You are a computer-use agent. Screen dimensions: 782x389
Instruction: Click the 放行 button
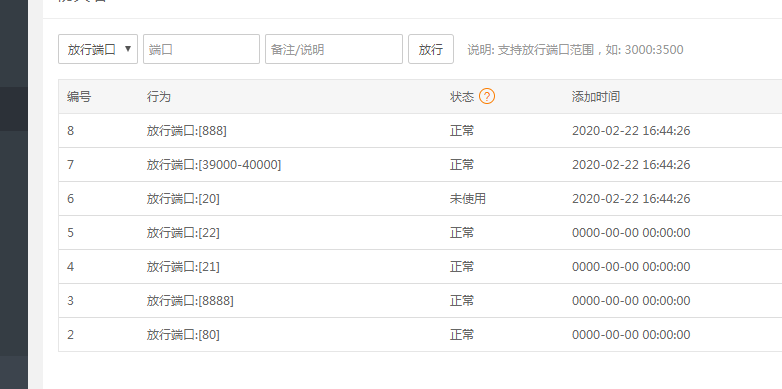[431, 49]
